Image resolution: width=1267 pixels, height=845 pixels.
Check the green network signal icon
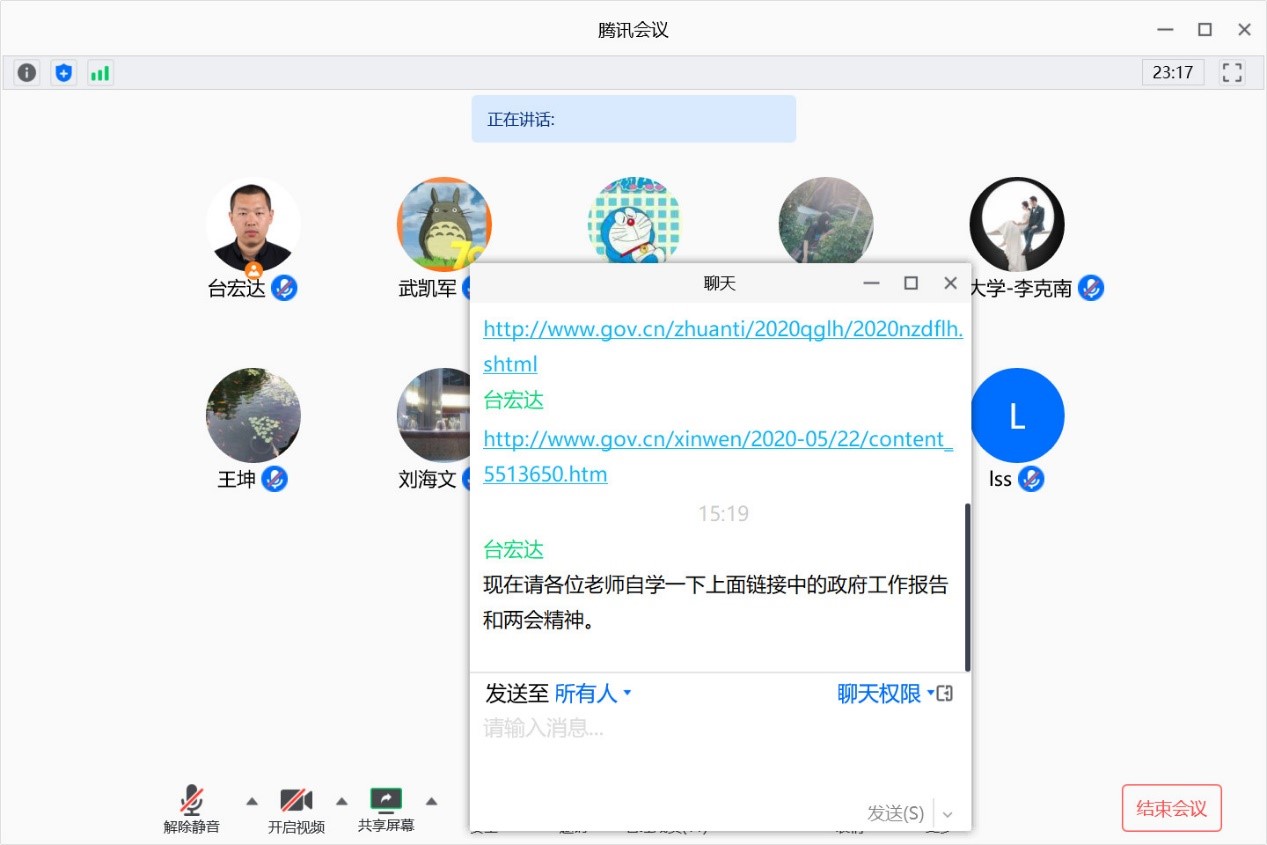pyautogui.click(x=100, y=72)
